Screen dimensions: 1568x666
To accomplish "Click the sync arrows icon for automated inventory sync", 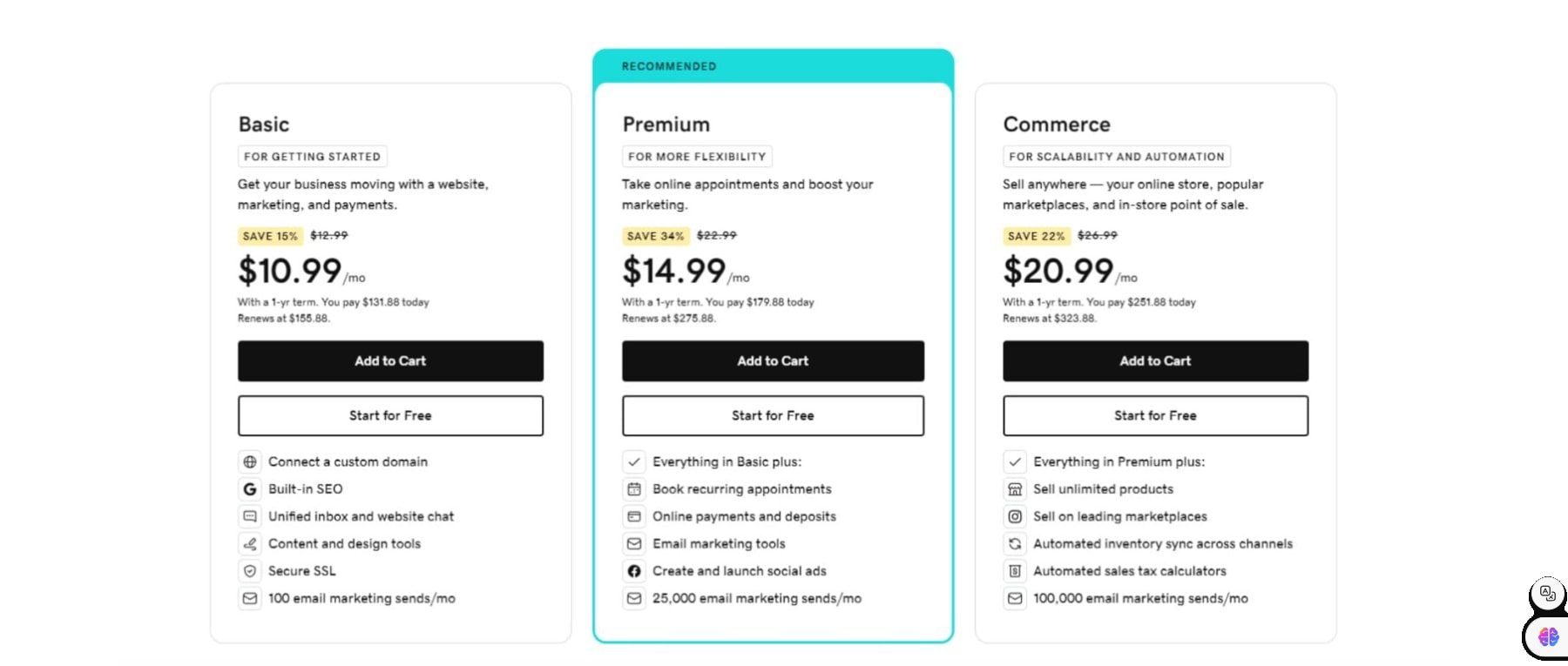I will click(x=1015, y=543).
